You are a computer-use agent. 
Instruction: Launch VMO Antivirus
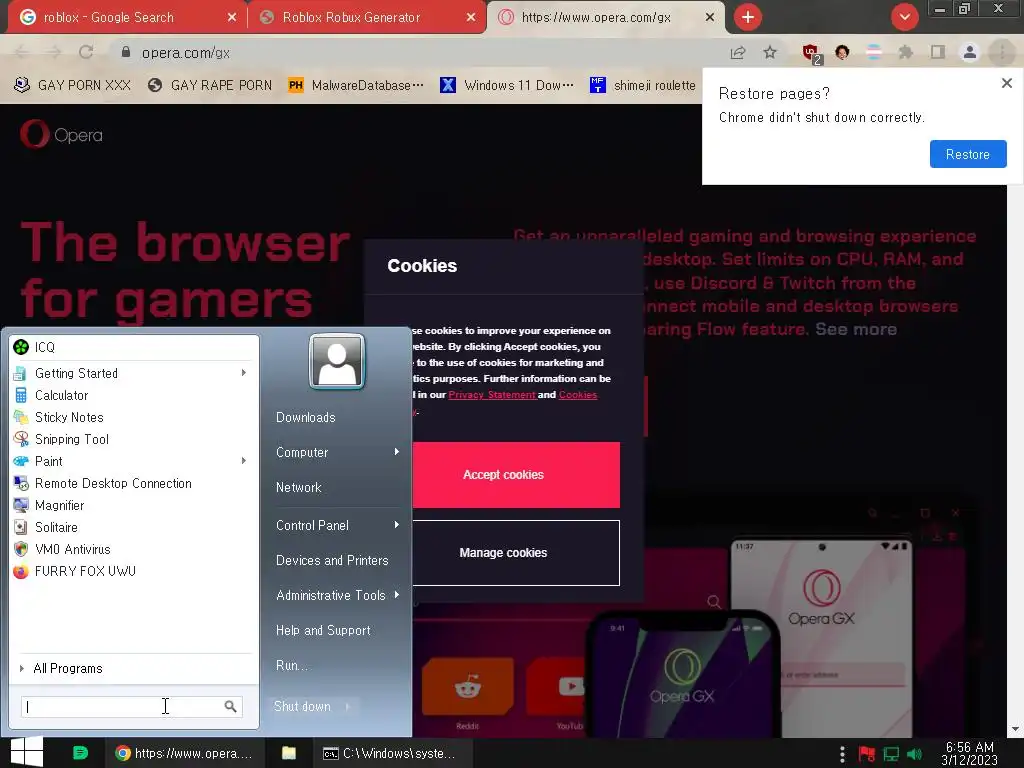coord(135,549)
